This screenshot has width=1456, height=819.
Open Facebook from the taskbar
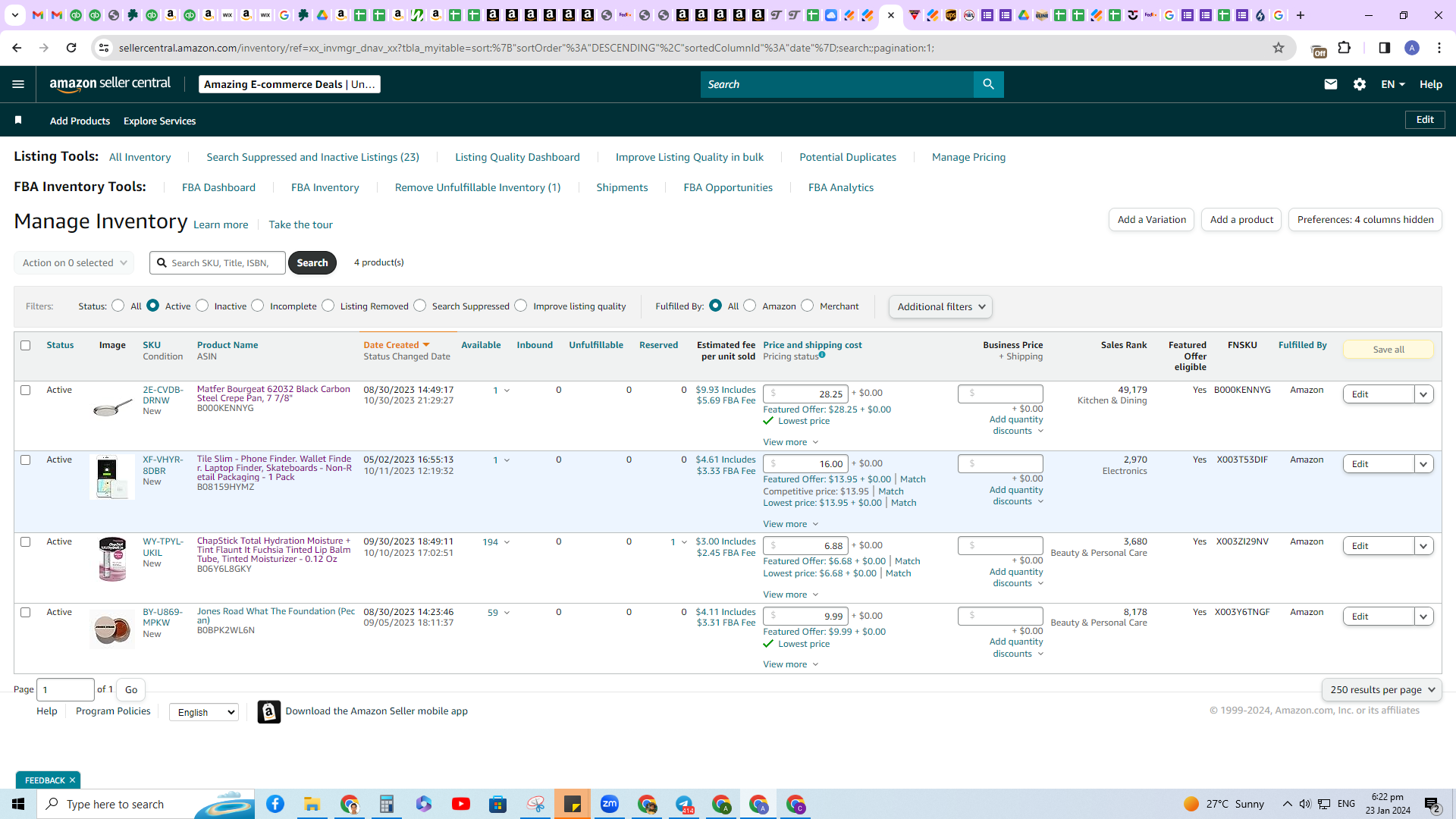click(275, 804)
